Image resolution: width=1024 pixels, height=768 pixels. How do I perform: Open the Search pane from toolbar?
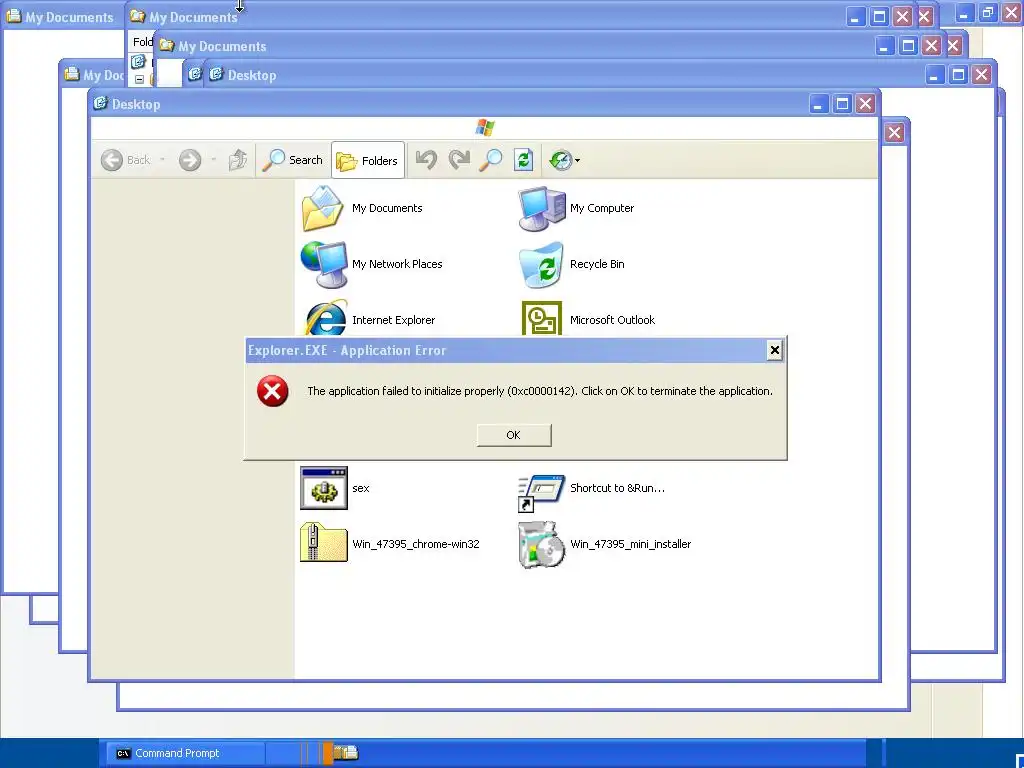tap(292, 160)
